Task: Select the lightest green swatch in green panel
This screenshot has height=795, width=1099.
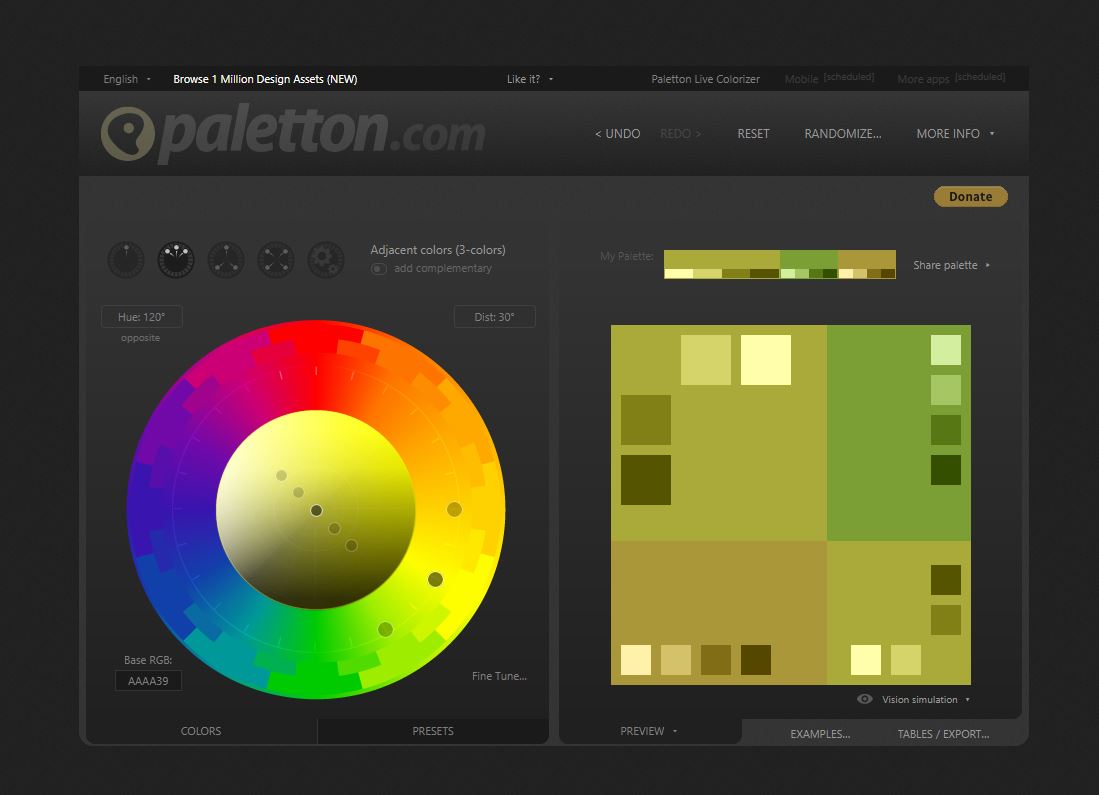Action: [x=946, y=350]
